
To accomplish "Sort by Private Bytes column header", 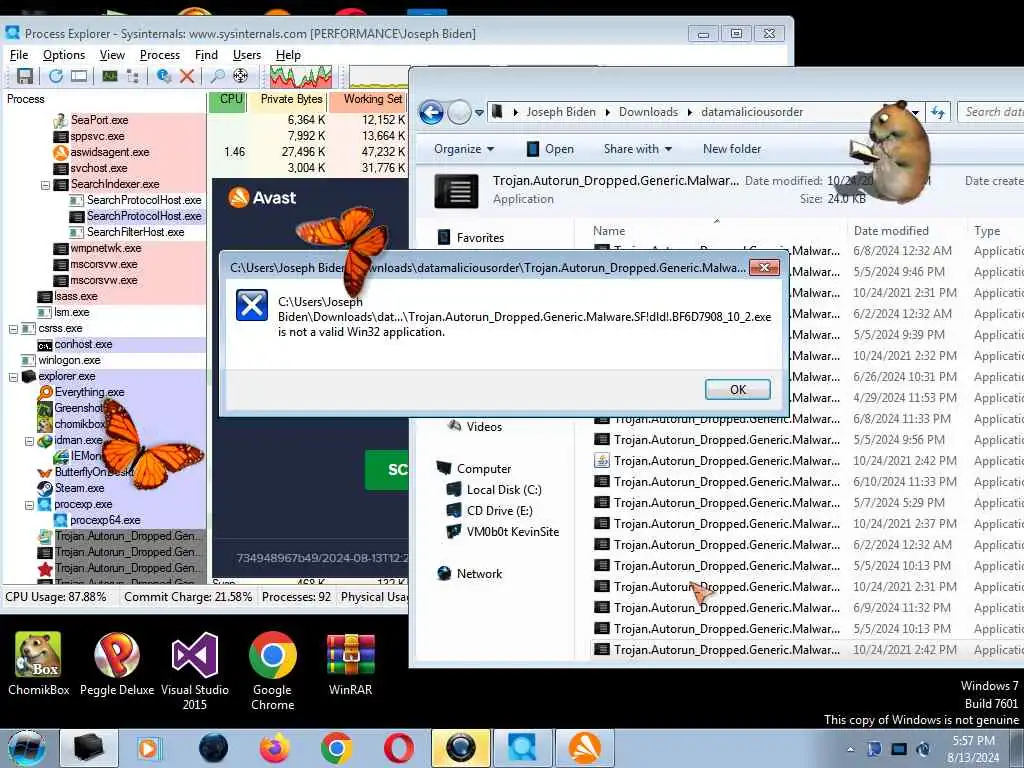I will tap(288, 100).
